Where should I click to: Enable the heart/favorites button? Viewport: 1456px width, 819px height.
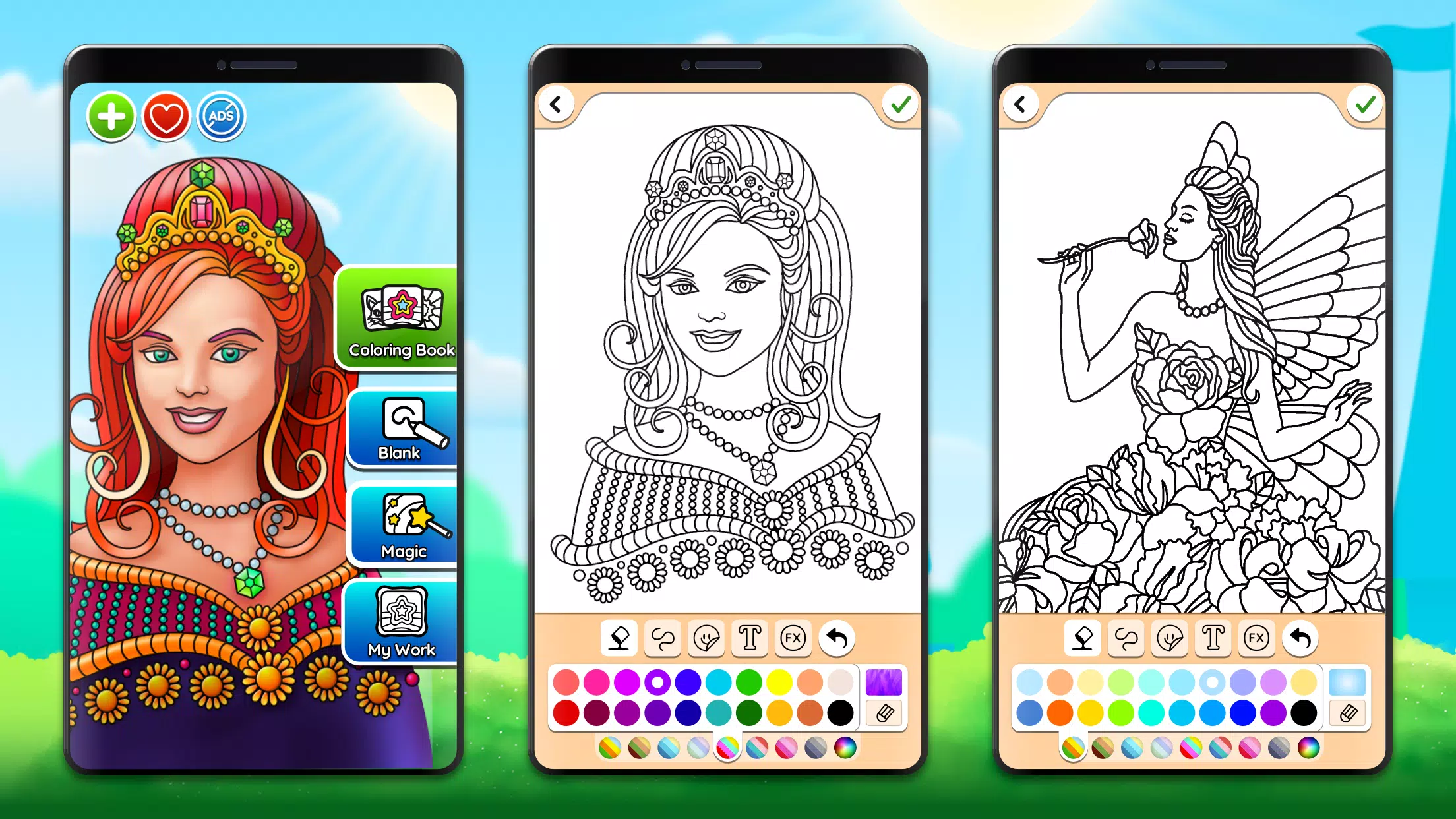click(165, 116)
